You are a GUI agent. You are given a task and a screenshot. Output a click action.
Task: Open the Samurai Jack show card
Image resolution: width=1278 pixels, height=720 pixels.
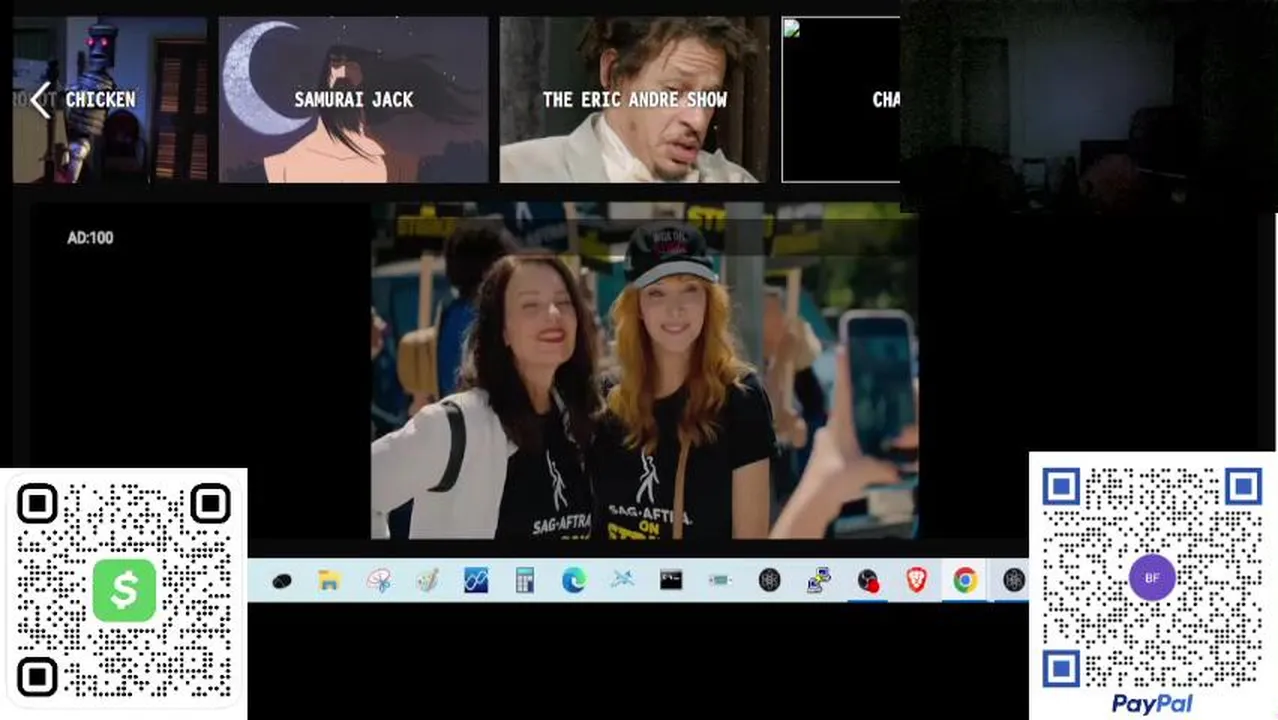click(x=354, y=100)
